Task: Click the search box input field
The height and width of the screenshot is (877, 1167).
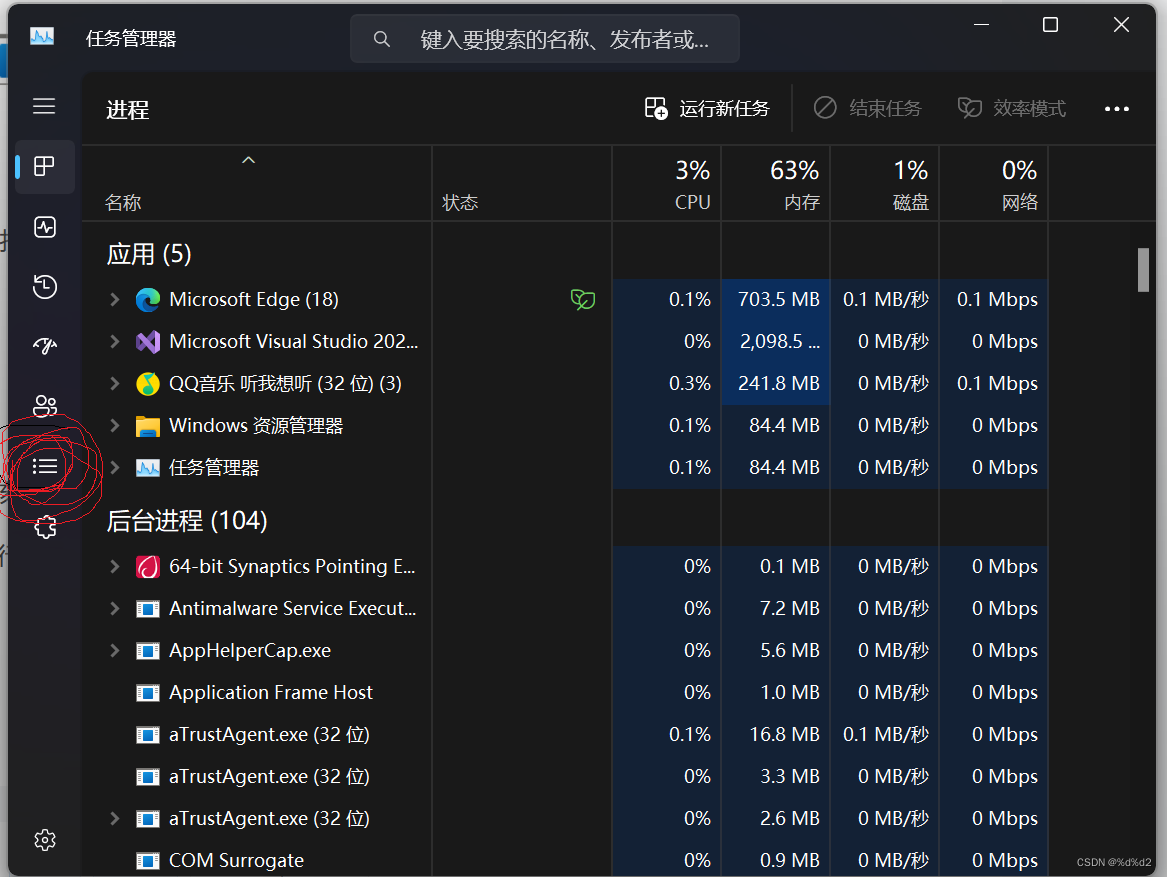Action: (x=545, y=39)
